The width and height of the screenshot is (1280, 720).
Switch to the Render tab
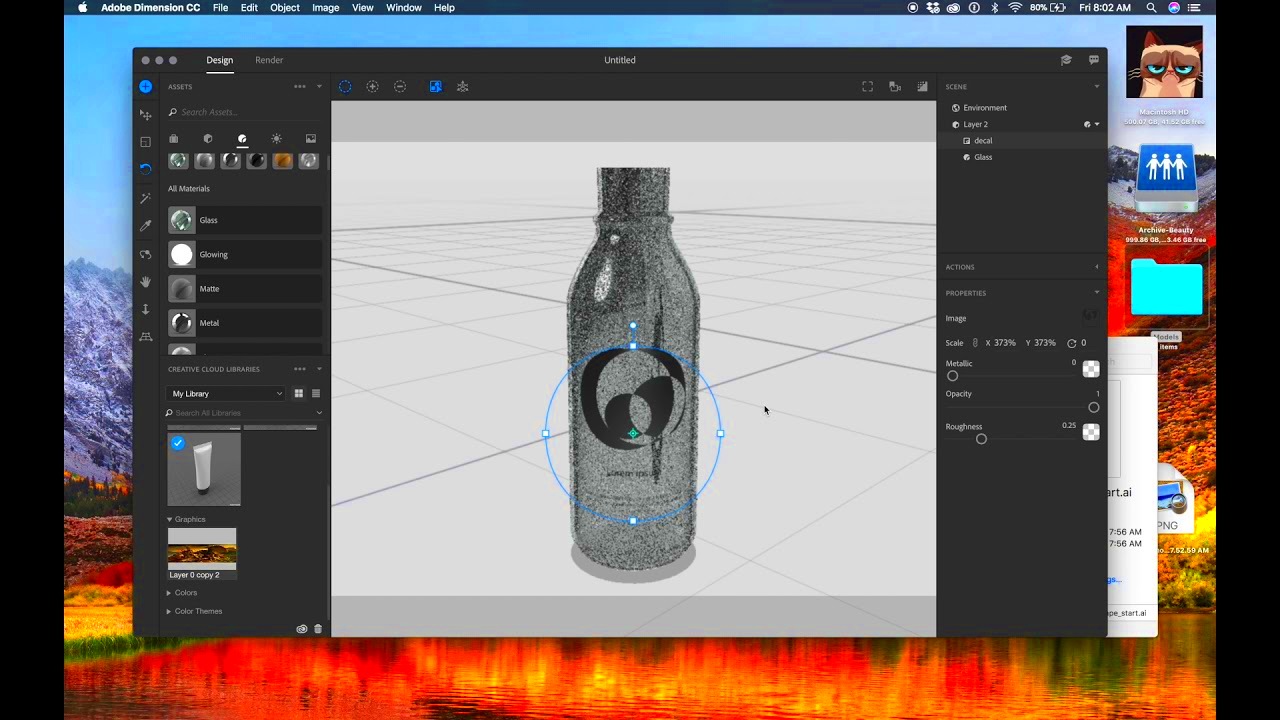[269, 60]
